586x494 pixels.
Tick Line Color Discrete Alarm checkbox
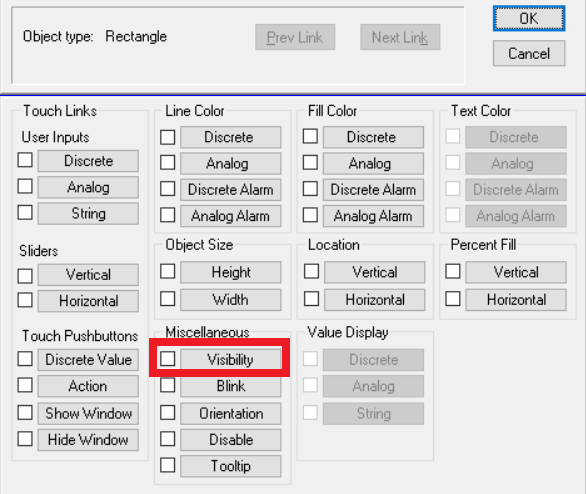167,189
